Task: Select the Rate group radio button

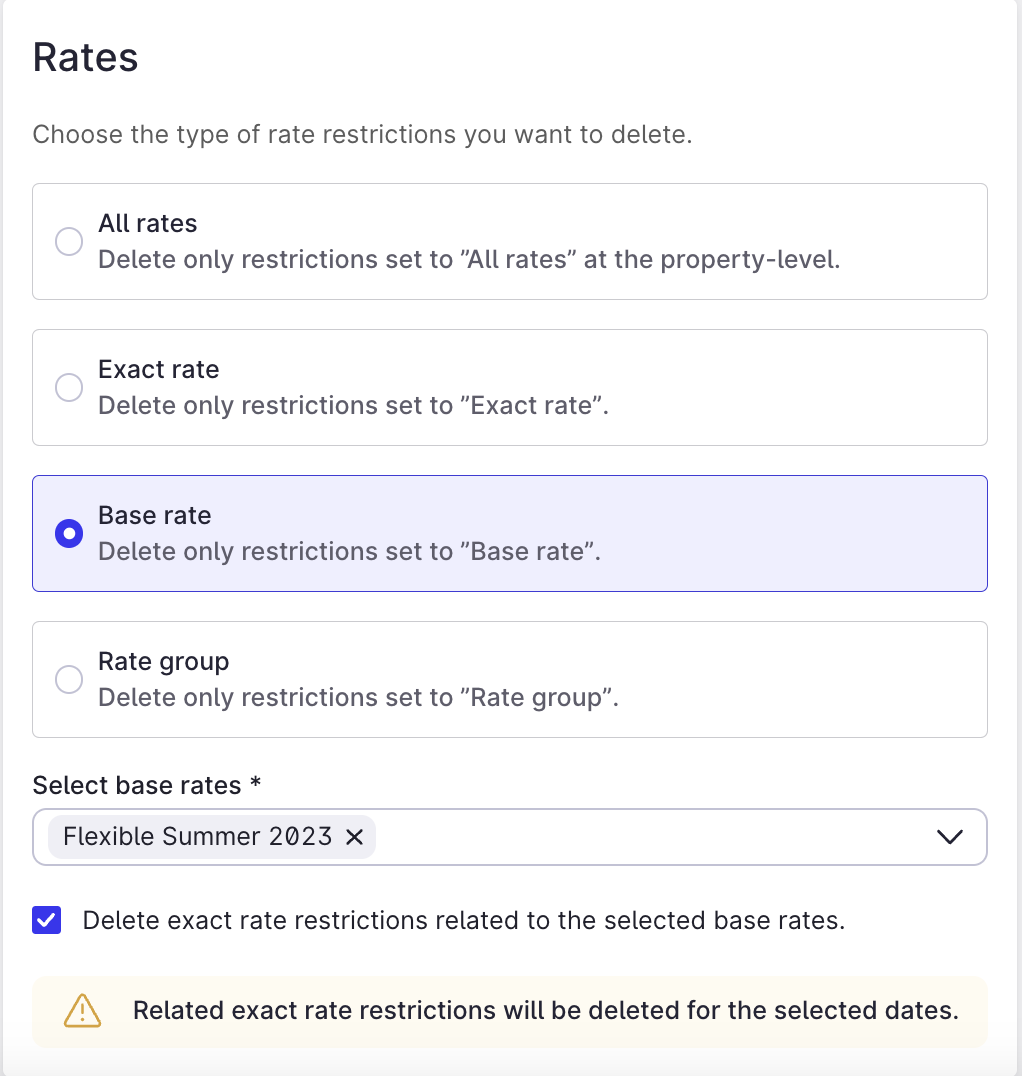Action: [x=69, y=679]
